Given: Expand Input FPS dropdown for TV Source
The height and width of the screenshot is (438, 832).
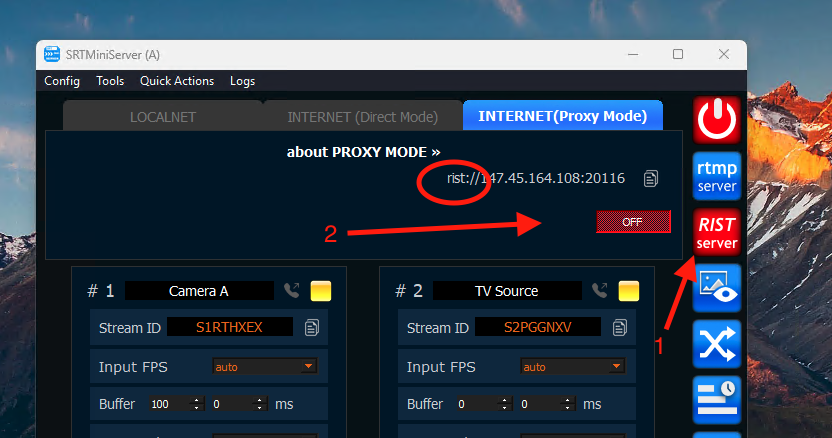Looking at the screenshot, I should 617,367.
